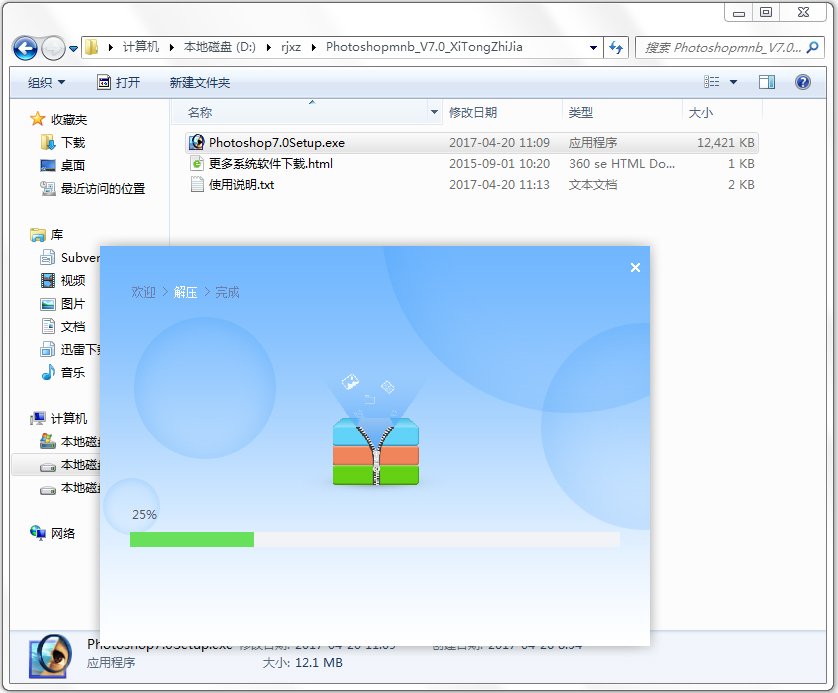Click the 欢迎 step in installer breadcrumb
The image size is (838, 693).
pos(143,292)
